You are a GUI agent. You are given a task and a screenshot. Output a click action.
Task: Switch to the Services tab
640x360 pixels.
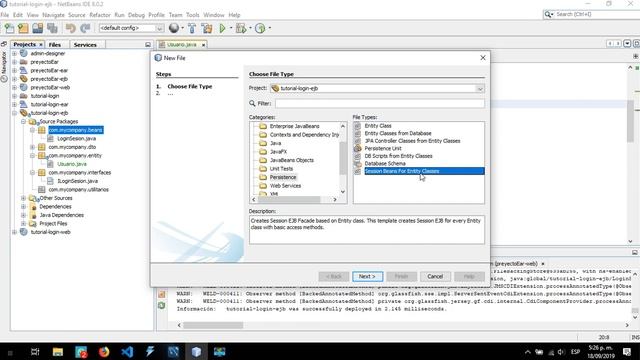coord(85,44)
